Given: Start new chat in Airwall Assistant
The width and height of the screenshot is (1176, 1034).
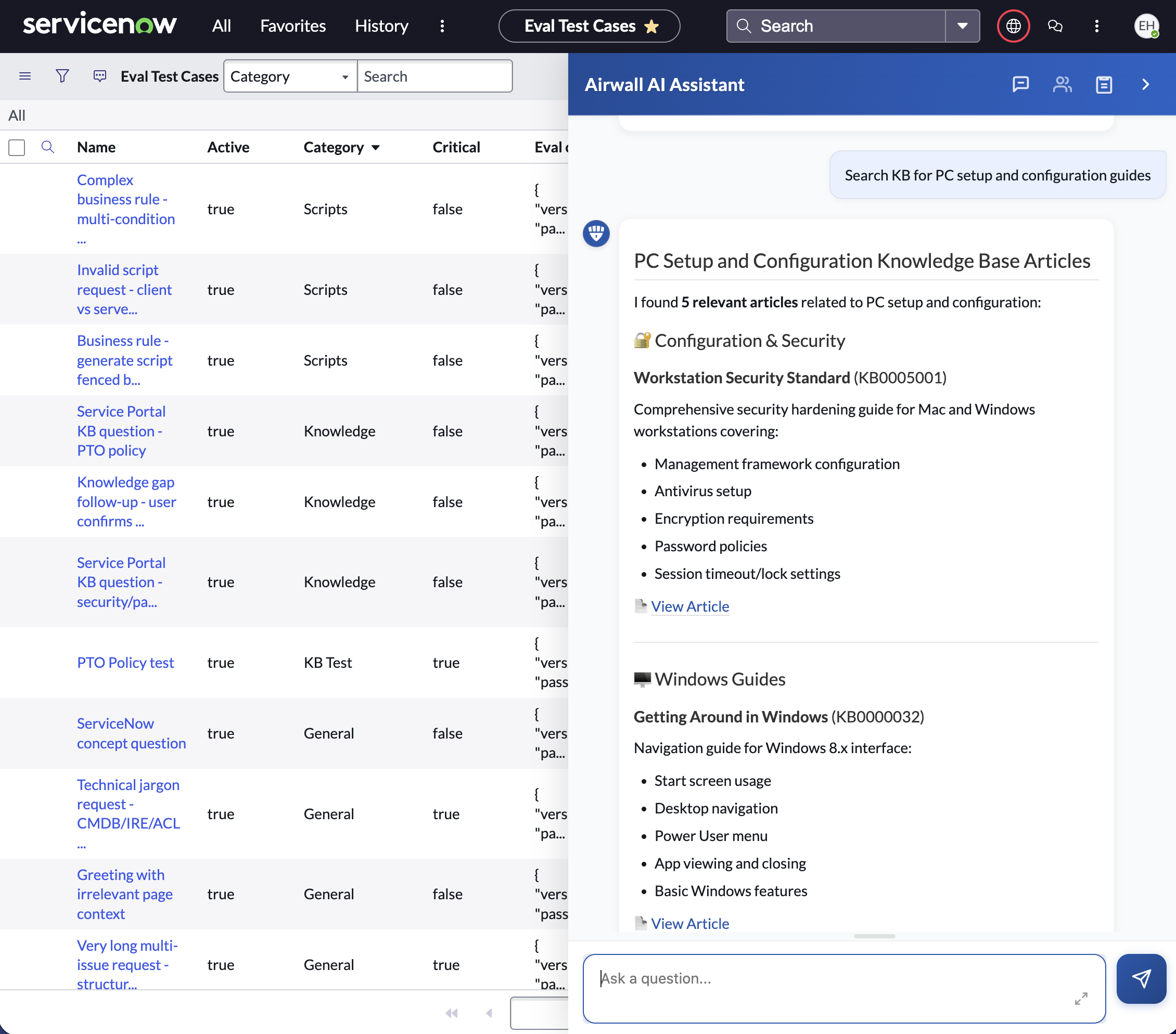Looking at the screenshot, I should click(1020, 85).
